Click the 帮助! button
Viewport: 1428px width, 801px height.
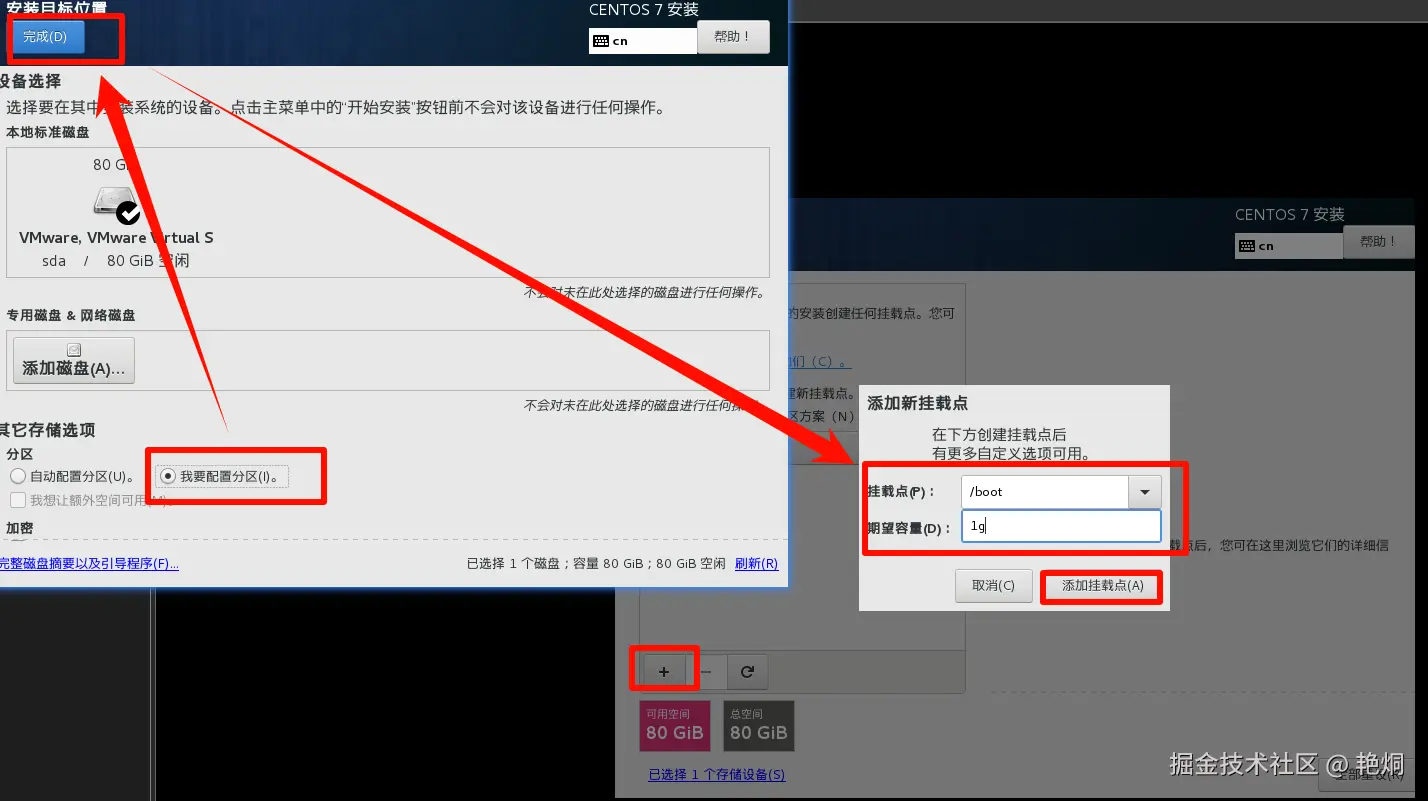tap(734, 37)
